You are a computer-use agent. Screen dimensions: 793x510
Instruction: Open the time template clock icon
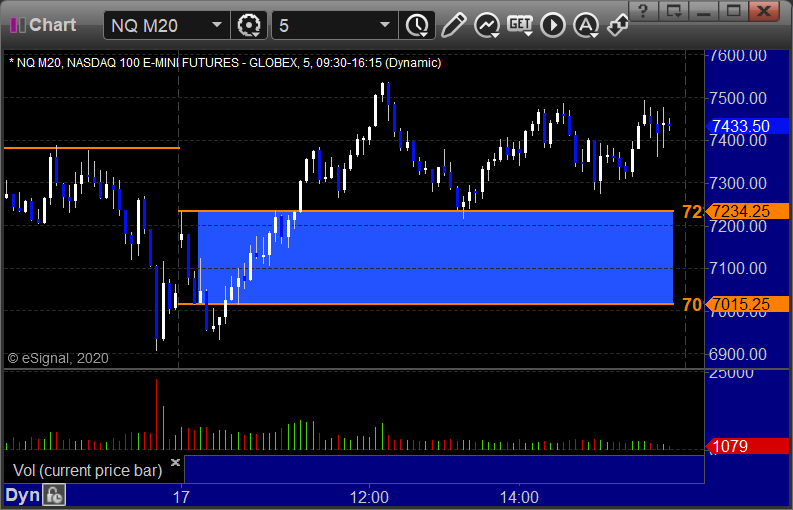[417, 25]
